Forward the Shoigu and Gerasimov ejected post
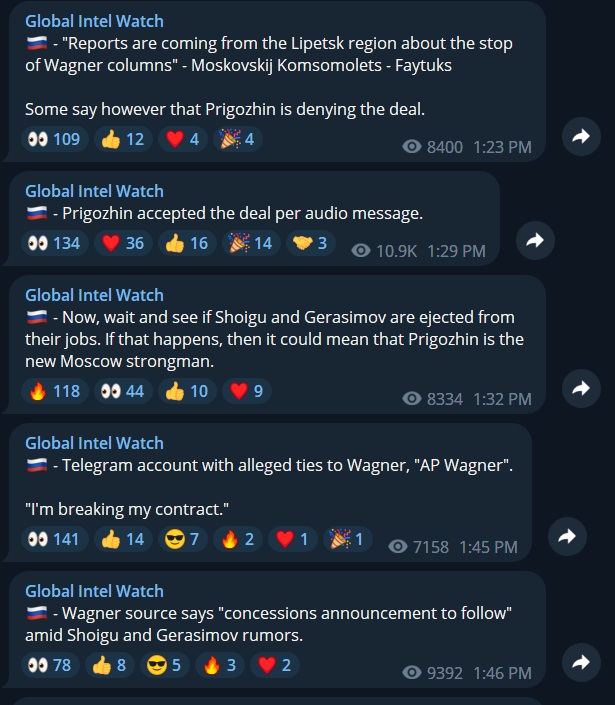The height and width of the screenshot is (705, 615). point(581,388)
